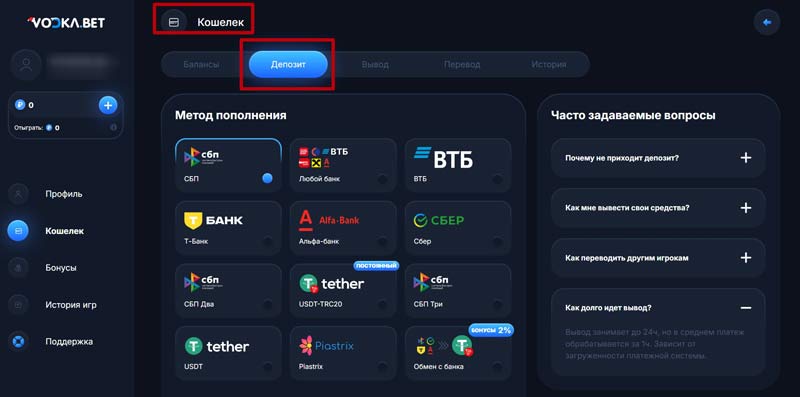Click the wallet card icon in header

174,22
